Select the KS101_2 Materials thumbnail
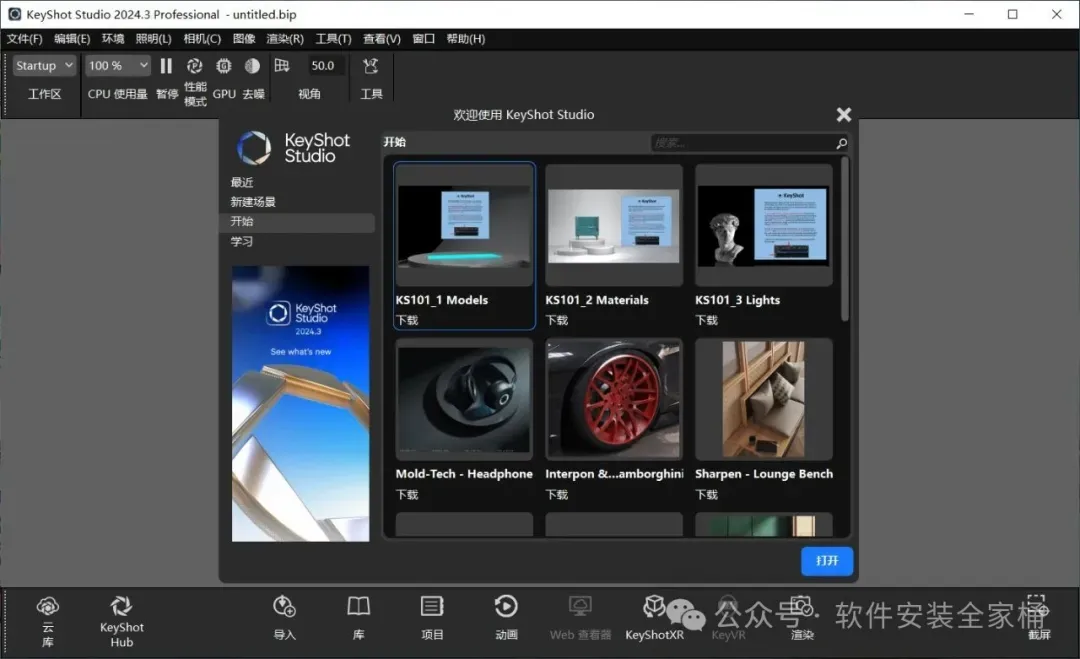Screen dimensions: 1080x659 click(x=614, y=226)
